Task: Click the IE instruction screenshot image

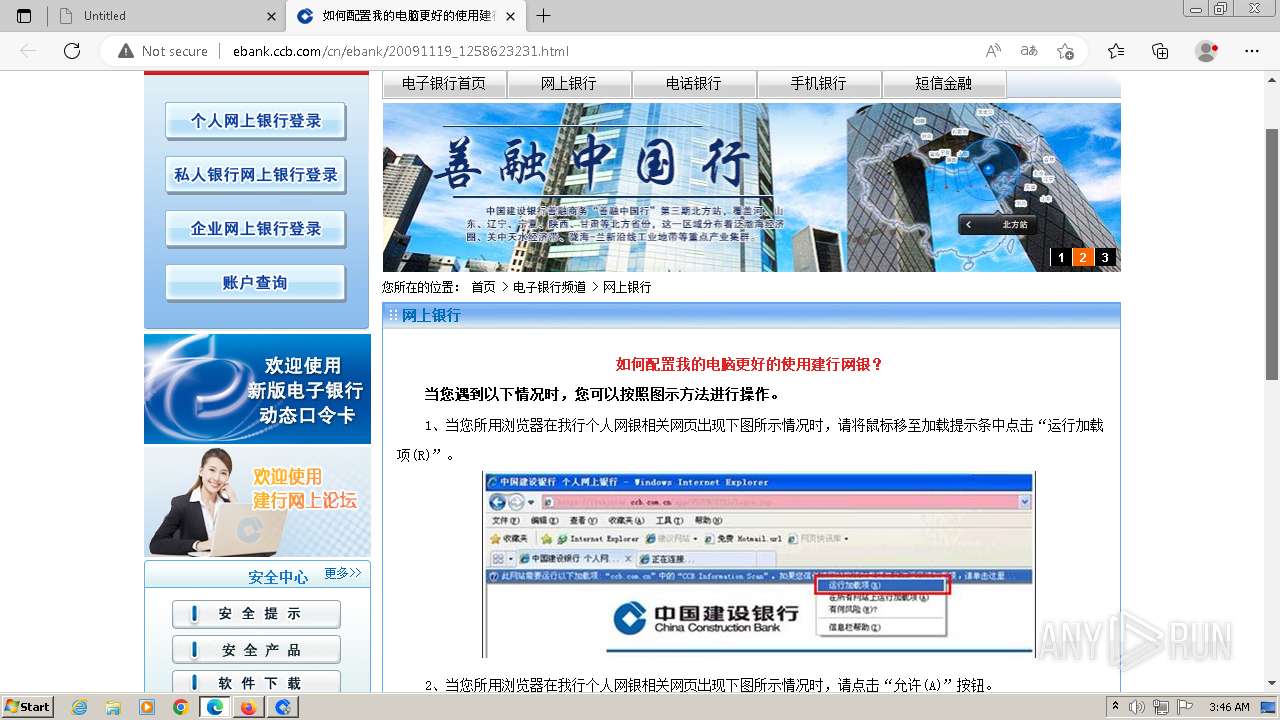Action: point(758,564)
